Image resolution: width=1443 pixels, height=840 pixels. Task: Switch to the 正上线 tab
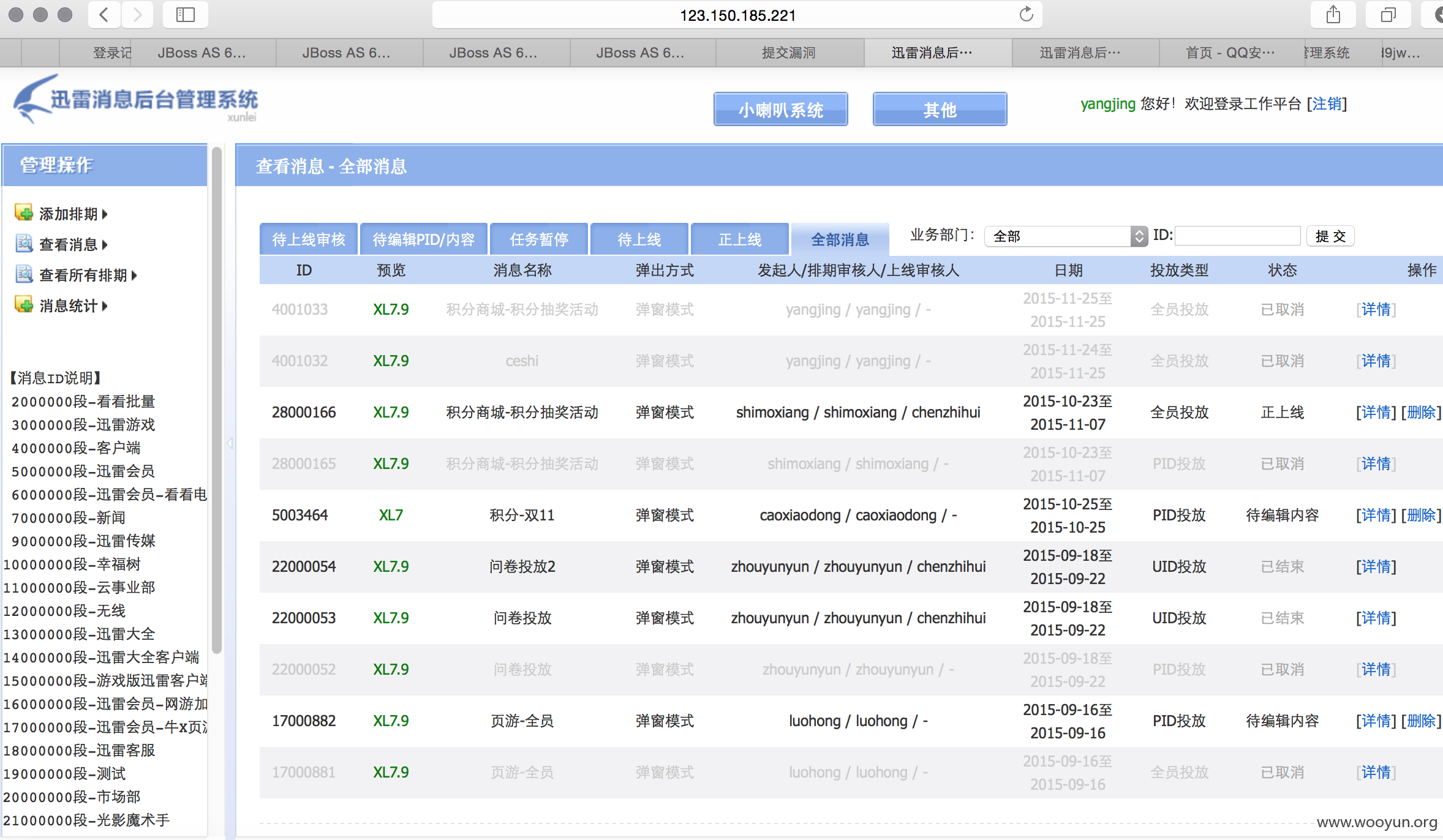click(x=740, y=239)
